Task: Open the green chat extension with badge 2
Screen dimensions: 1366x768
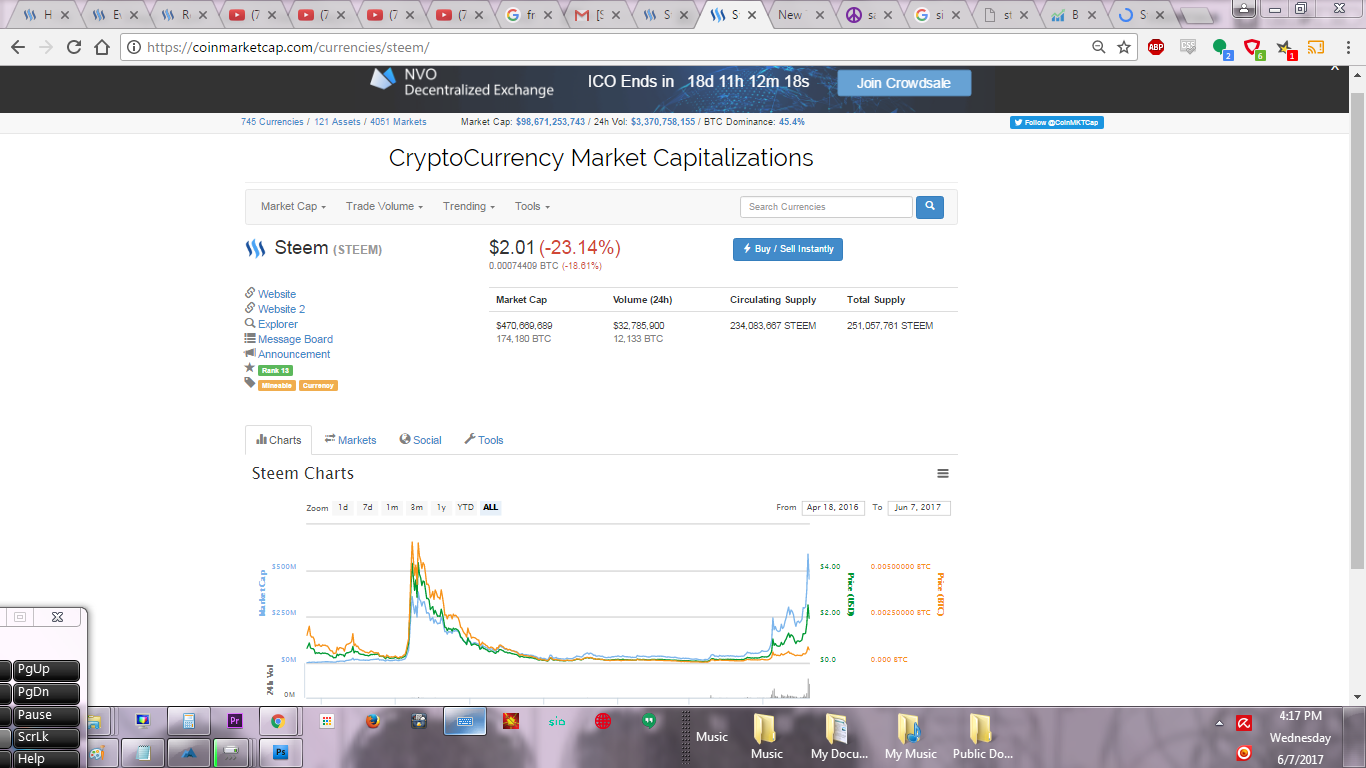Action: [1221, 48]
